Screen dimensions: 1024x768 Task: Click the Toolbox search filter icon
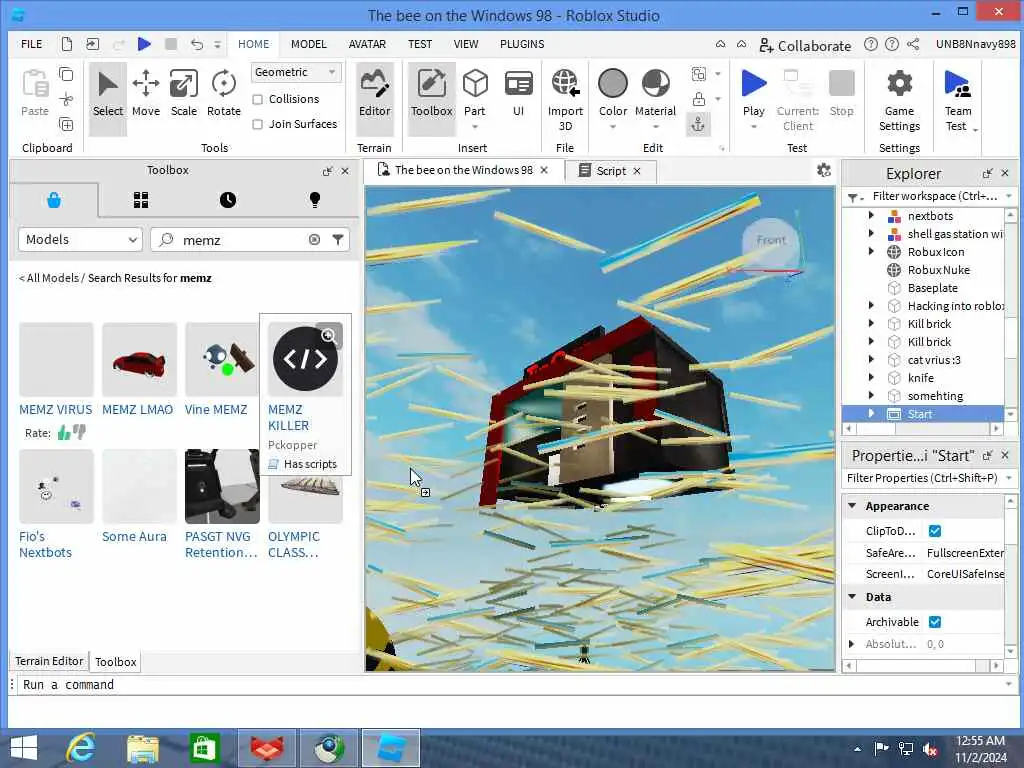point(338,240)
